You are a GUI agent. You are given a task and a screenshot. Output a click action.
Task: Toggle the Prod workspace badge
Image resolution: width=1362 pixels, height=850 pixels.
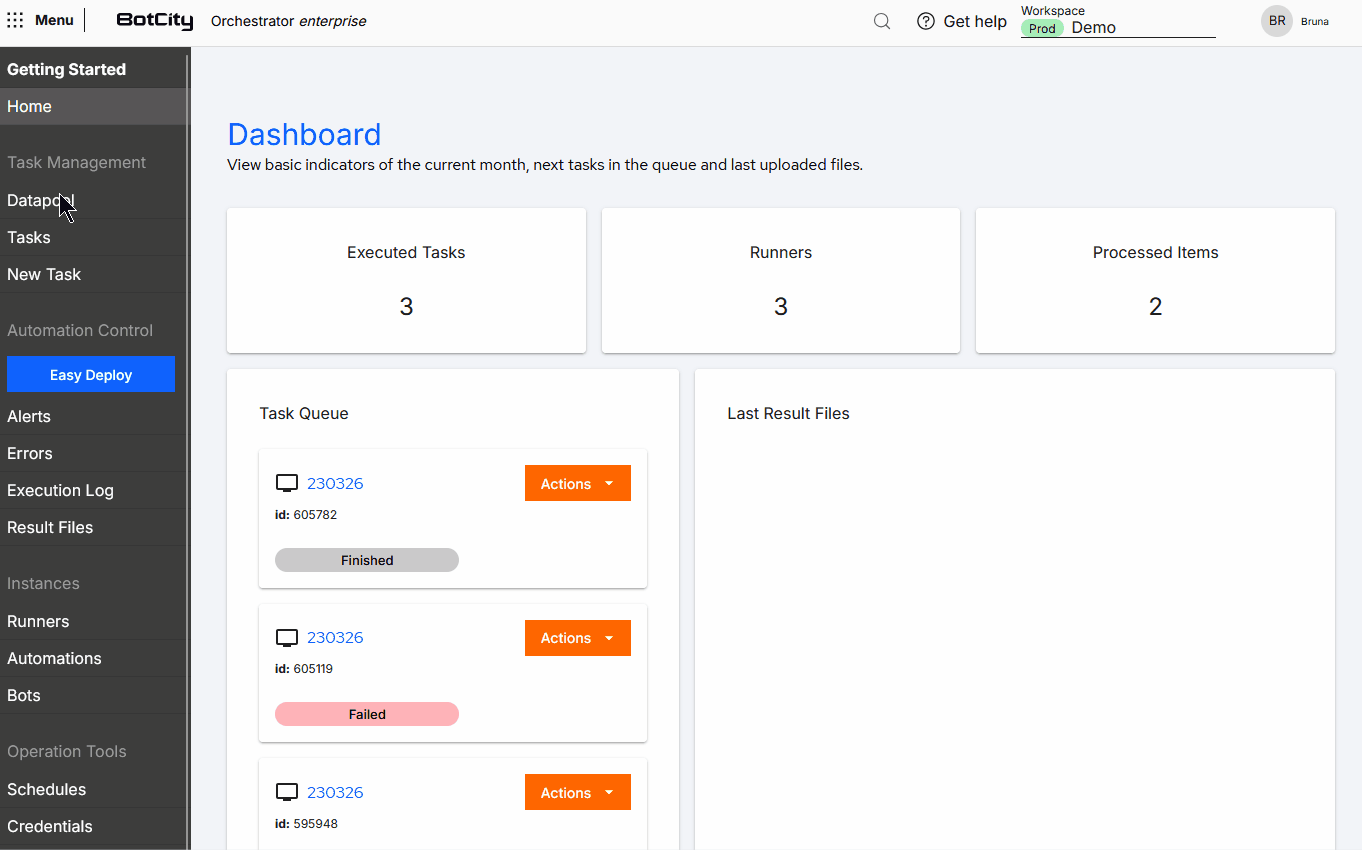pyautogui.click(x=1042, y=29)
